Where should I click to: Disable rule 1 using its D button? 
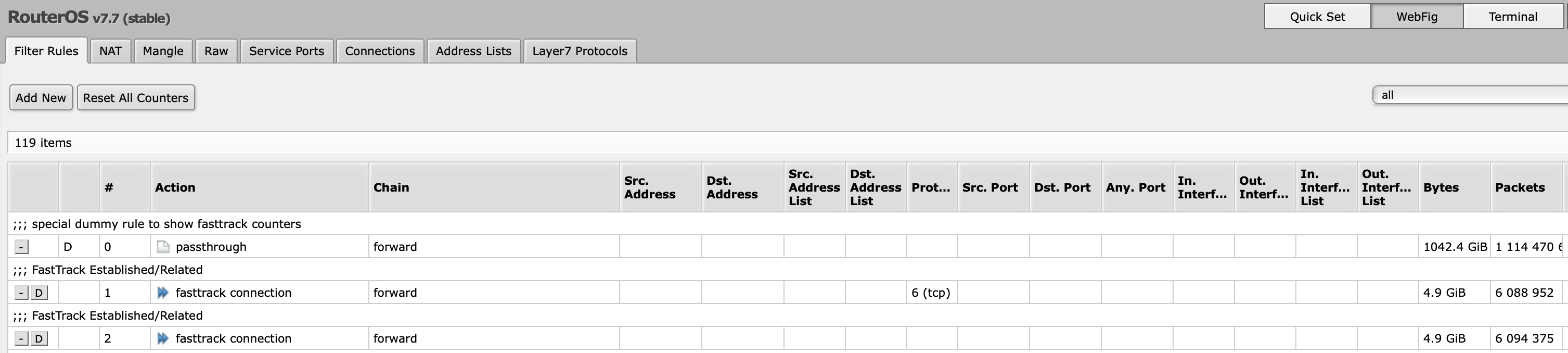pyautogui.click(x=39, y=293)
